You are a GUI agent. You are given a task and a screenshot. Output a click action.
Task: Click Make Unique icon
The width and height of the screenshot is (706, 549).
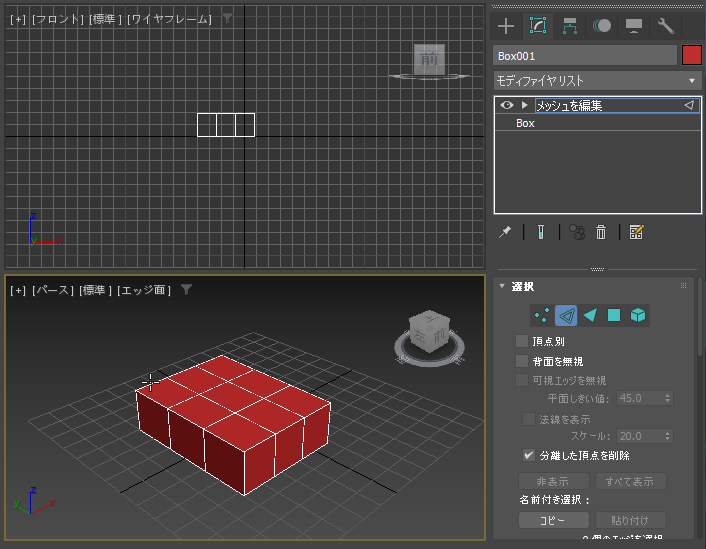[577, 232]
